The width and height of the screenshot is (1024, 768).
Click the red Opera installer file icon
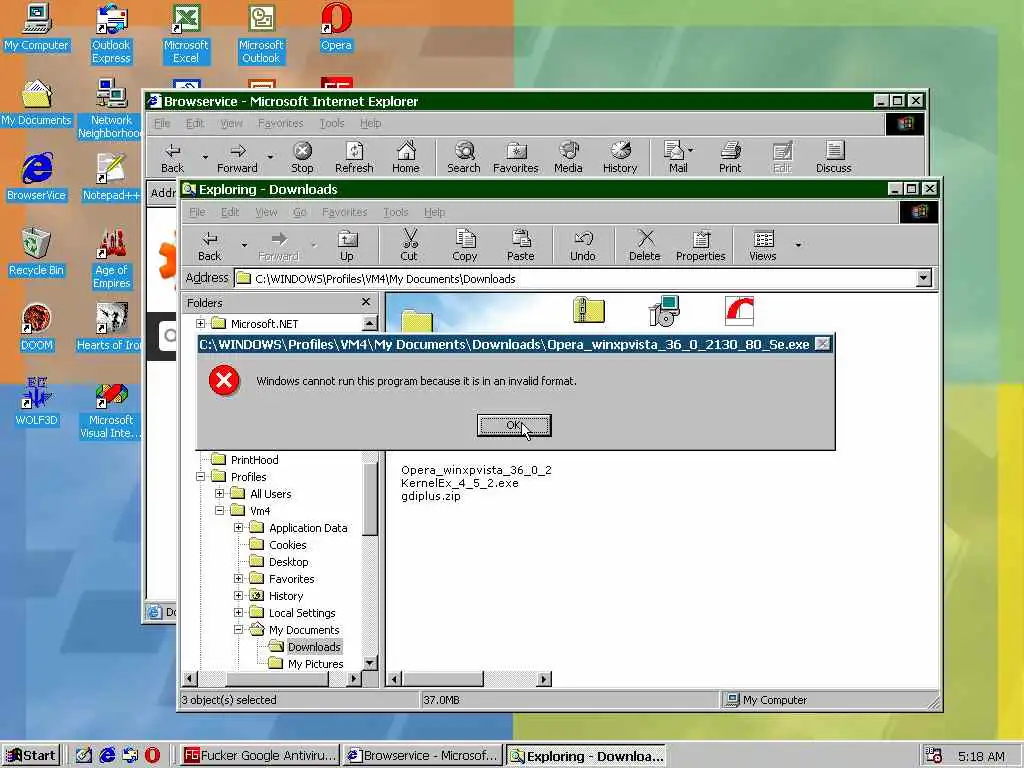739,311
